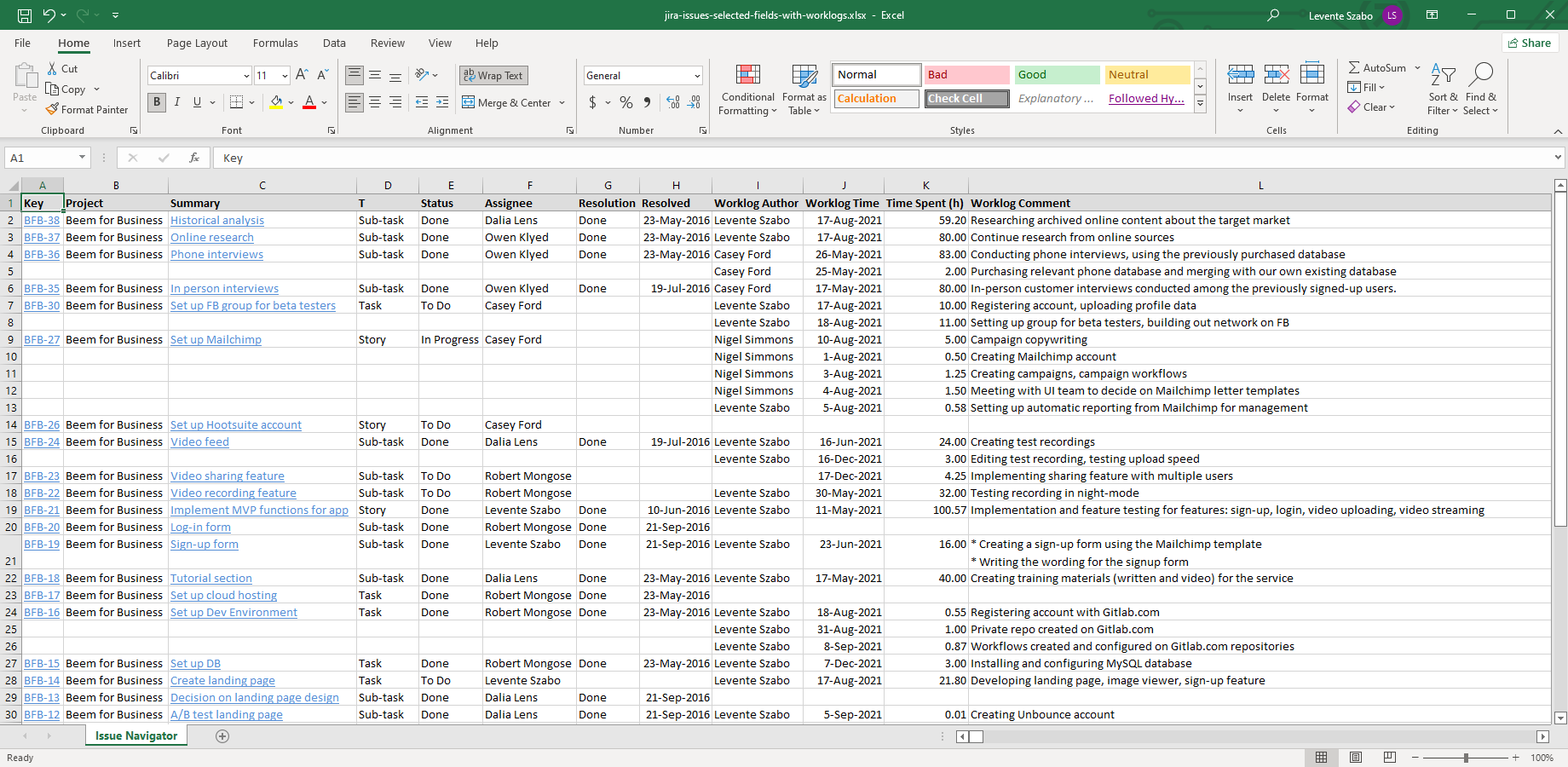Viewport: 1568px width, 767px height.
Task: Click the Share button
Action: [1529, 43]
